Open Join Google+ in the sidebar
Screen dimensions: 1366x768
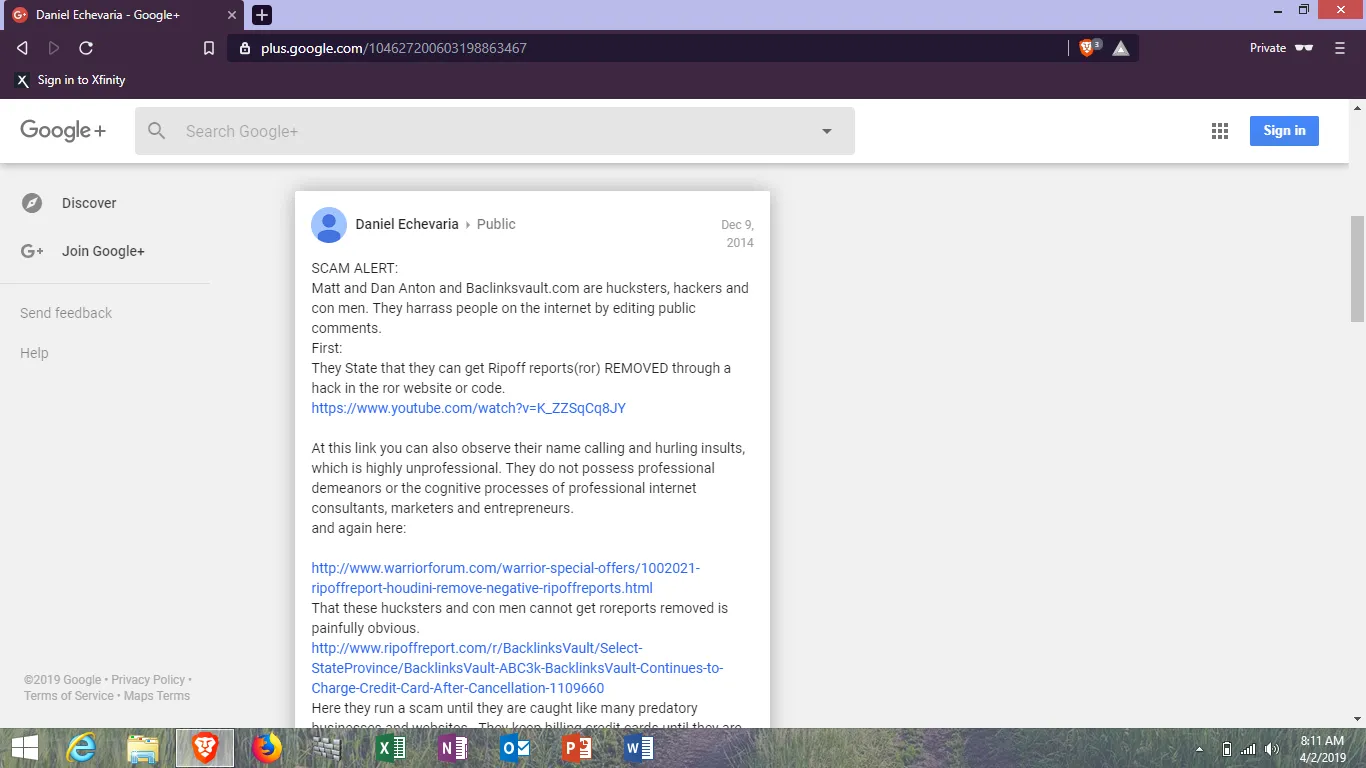pos(103,251)
